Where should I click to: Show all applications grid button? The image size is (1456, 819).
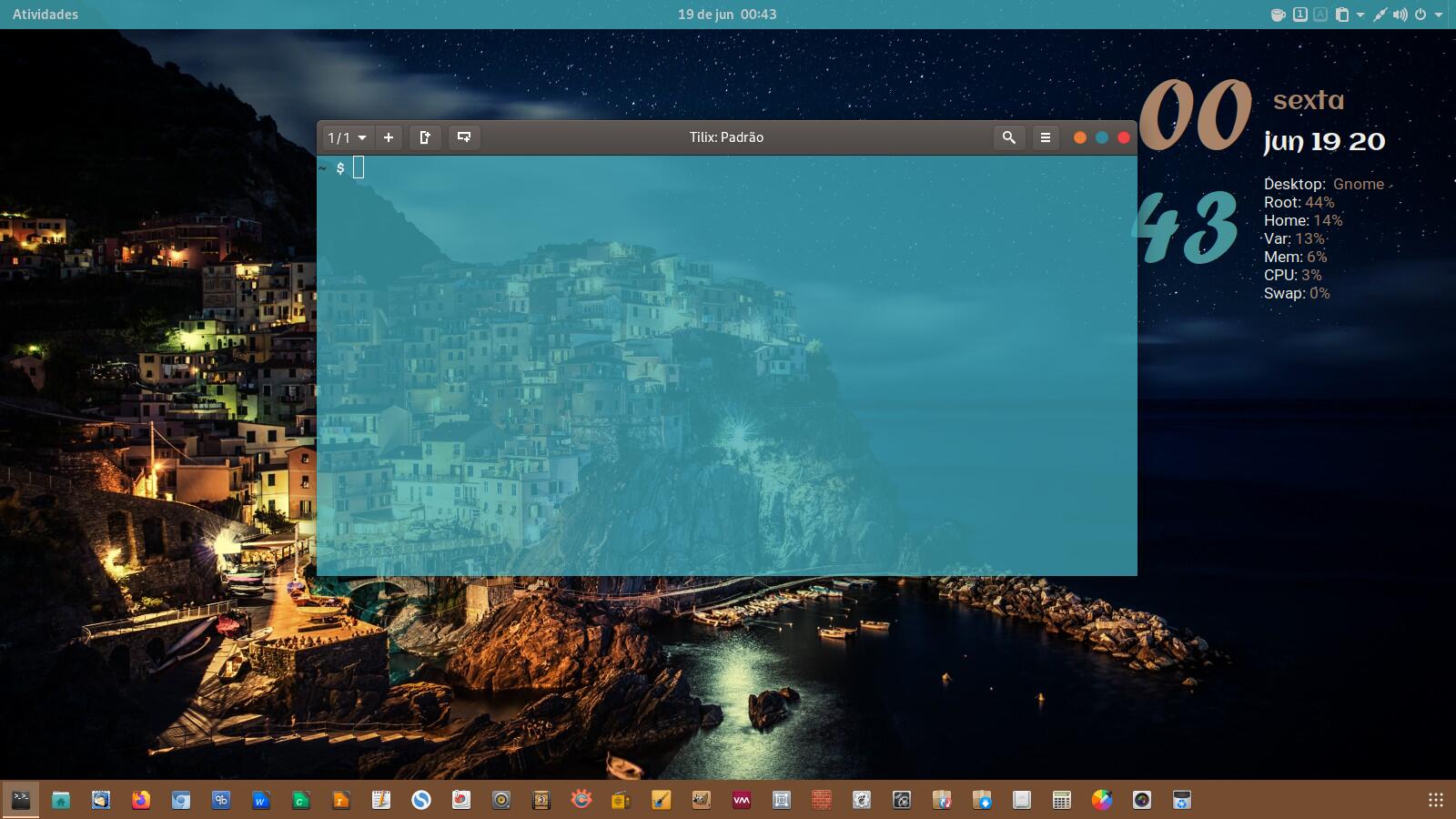[1435, 800]
